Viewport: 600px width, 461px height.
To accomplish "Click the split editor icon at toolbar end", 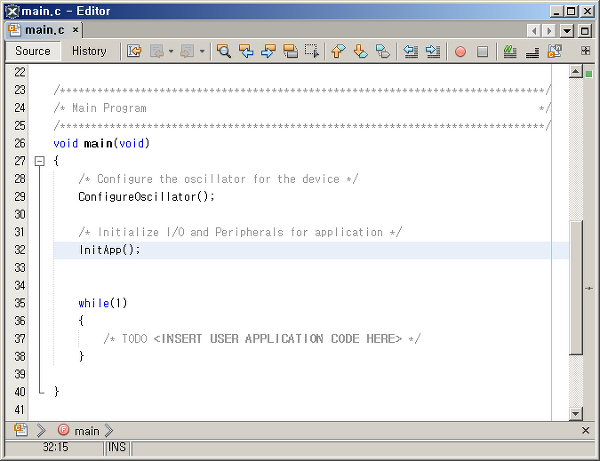I will pos(585,50).
